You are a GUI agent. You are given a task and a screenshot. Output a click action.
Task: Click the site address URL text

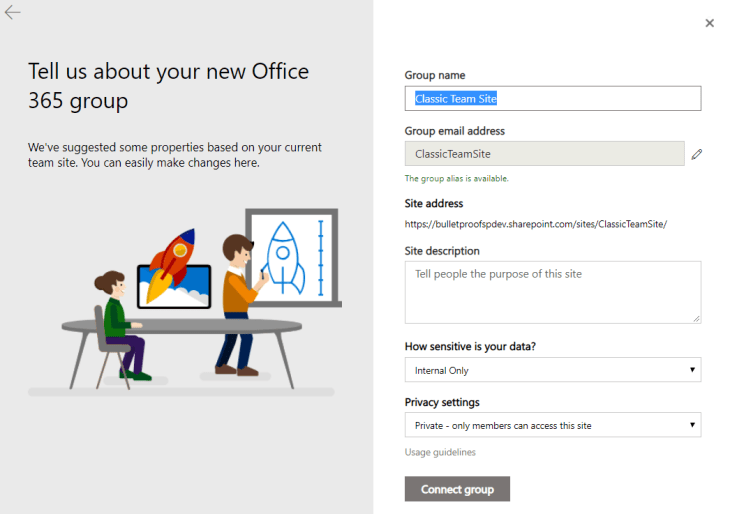[x=535, y=224]
